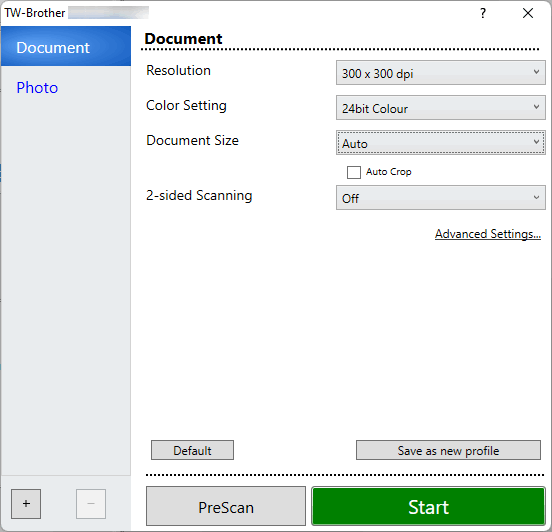Switch to the Photo profile

(x=37, y=88)
